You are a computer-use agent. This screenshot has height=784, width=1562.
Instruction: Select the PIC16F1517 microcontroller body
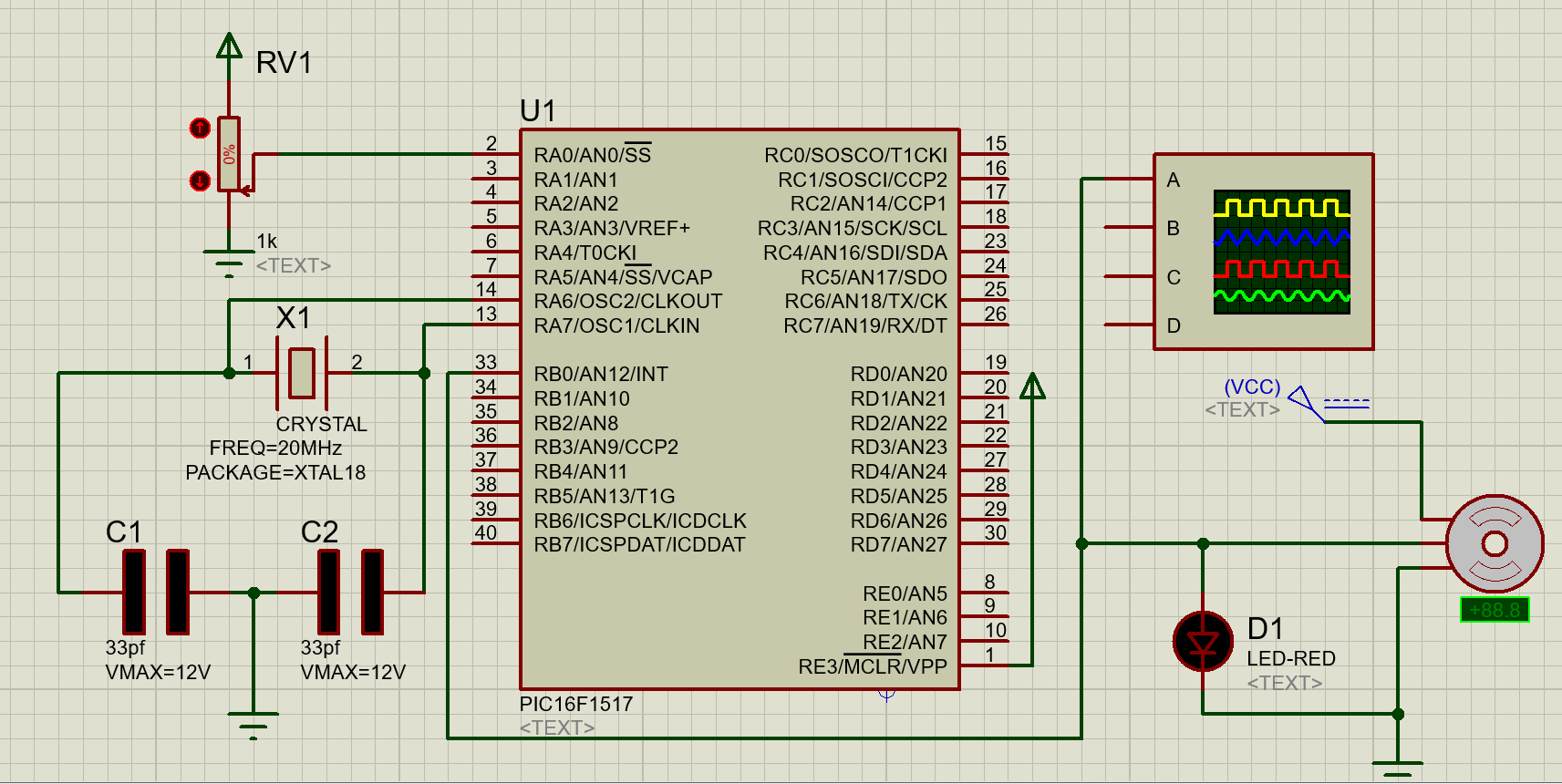pyautogui.click(x=740, y=409)
